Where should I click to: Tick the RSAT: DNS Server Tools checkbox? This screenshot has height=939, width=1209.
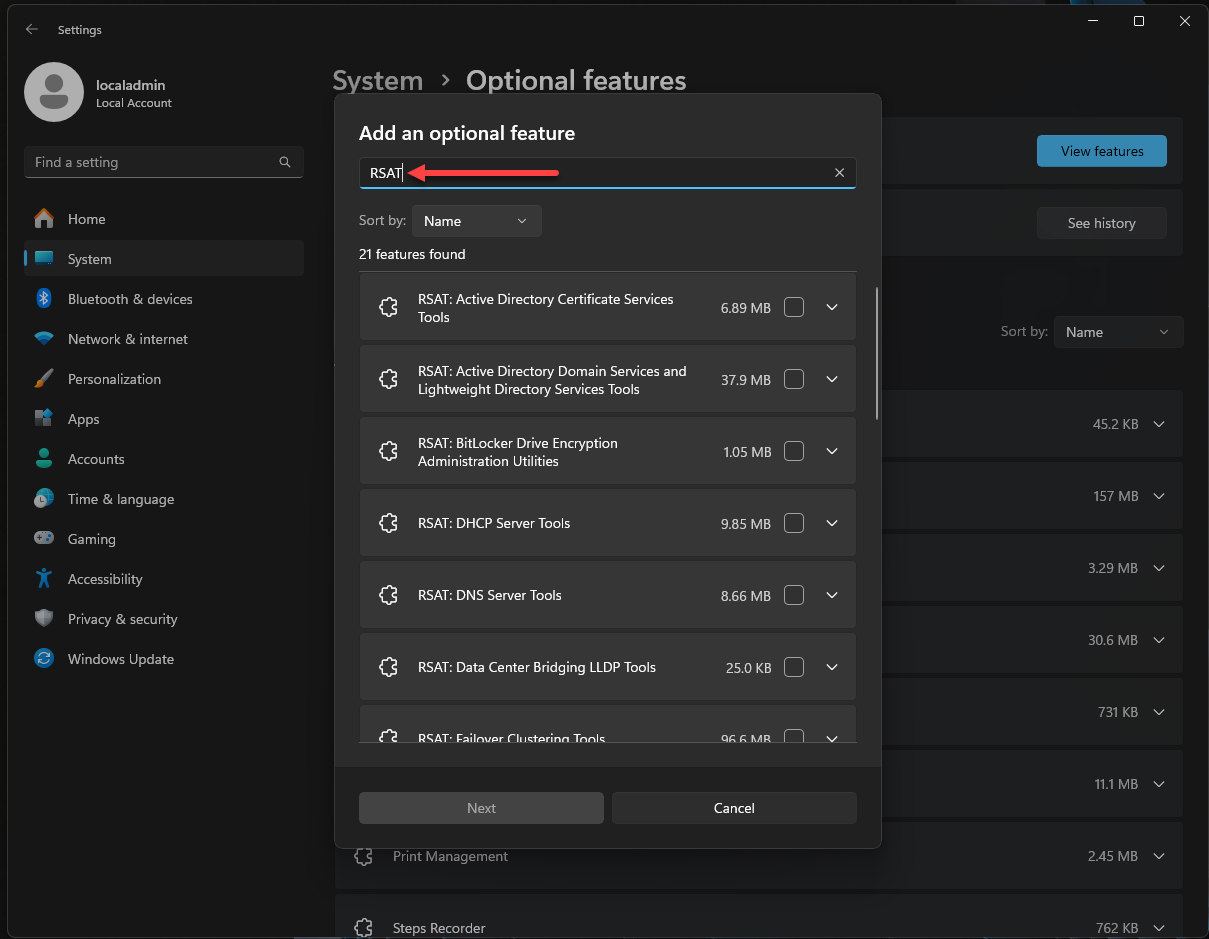pos(794,595)
